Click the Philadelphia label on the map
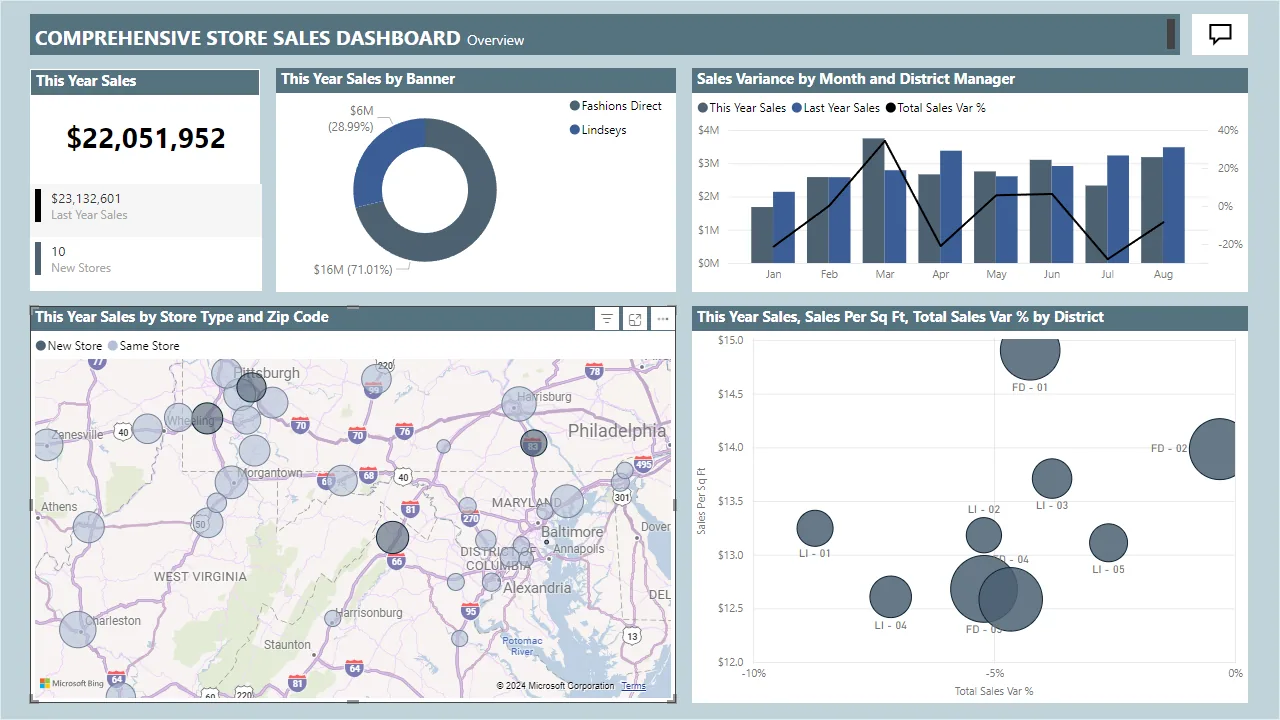This screenshot has width=1280, height=720. coord(617,431)
